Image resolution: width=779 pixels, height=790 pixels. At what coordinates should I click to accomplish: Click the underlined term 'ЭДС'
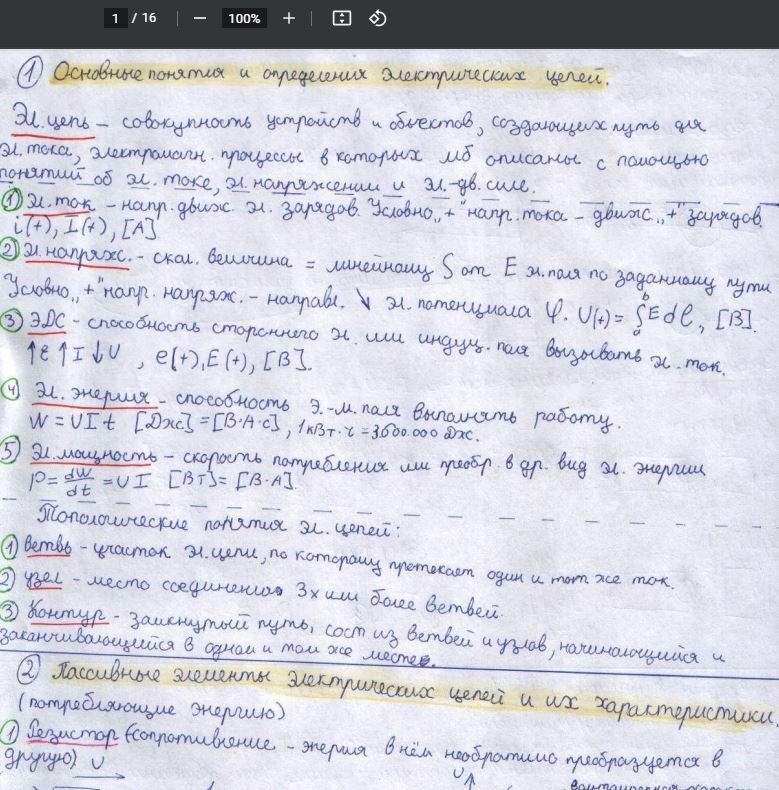[47, 322]
